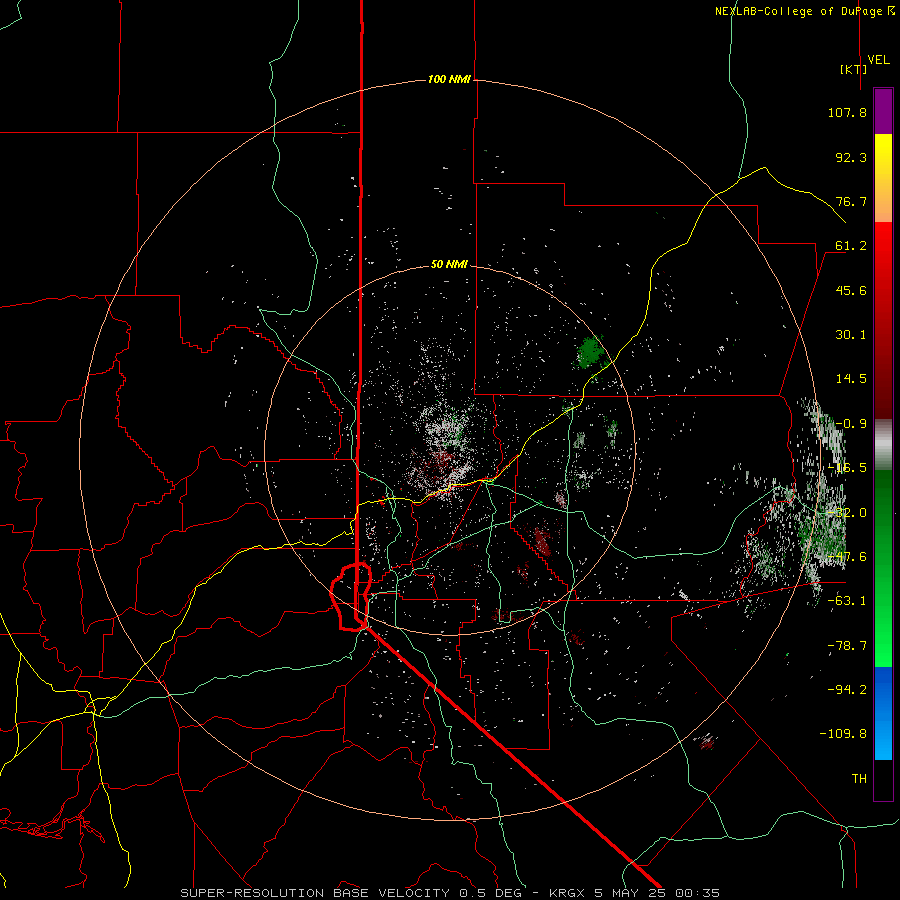
Task: Pick the blue segment of the velocity scale
Action: pyautogui.click(x=883, y=713)
